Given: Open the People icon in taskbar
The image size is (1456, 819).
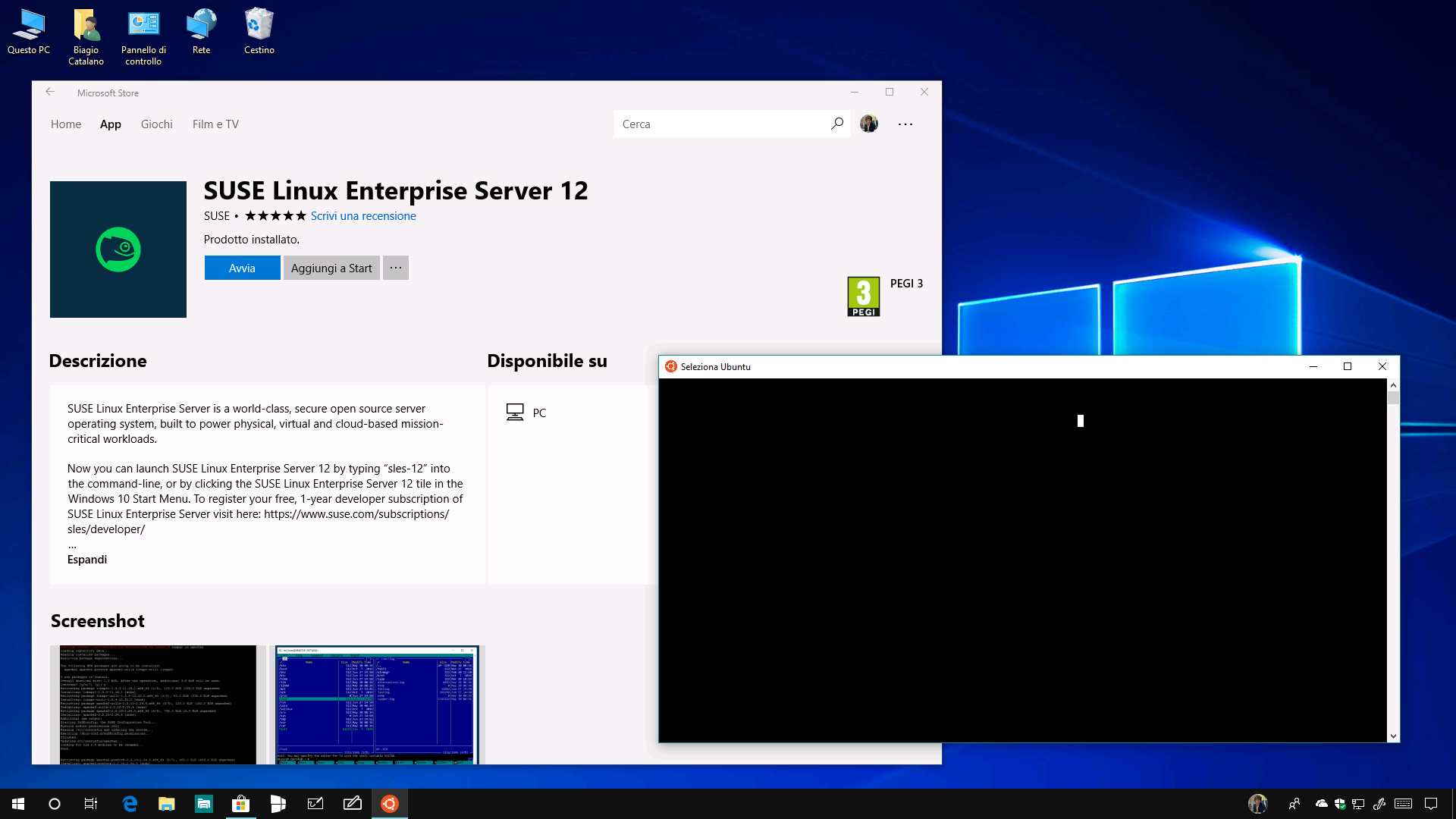Looking at the screenshot, I should click(x=1294, y=804).
